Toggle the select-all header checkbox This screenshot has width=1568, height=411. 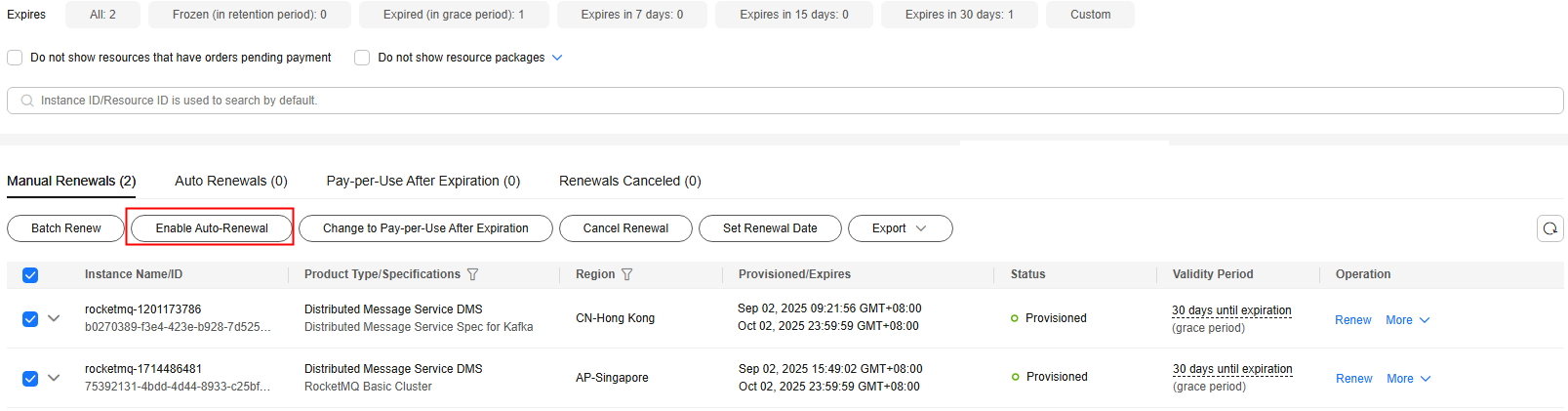pyautogui.click(x=30, y=275)
